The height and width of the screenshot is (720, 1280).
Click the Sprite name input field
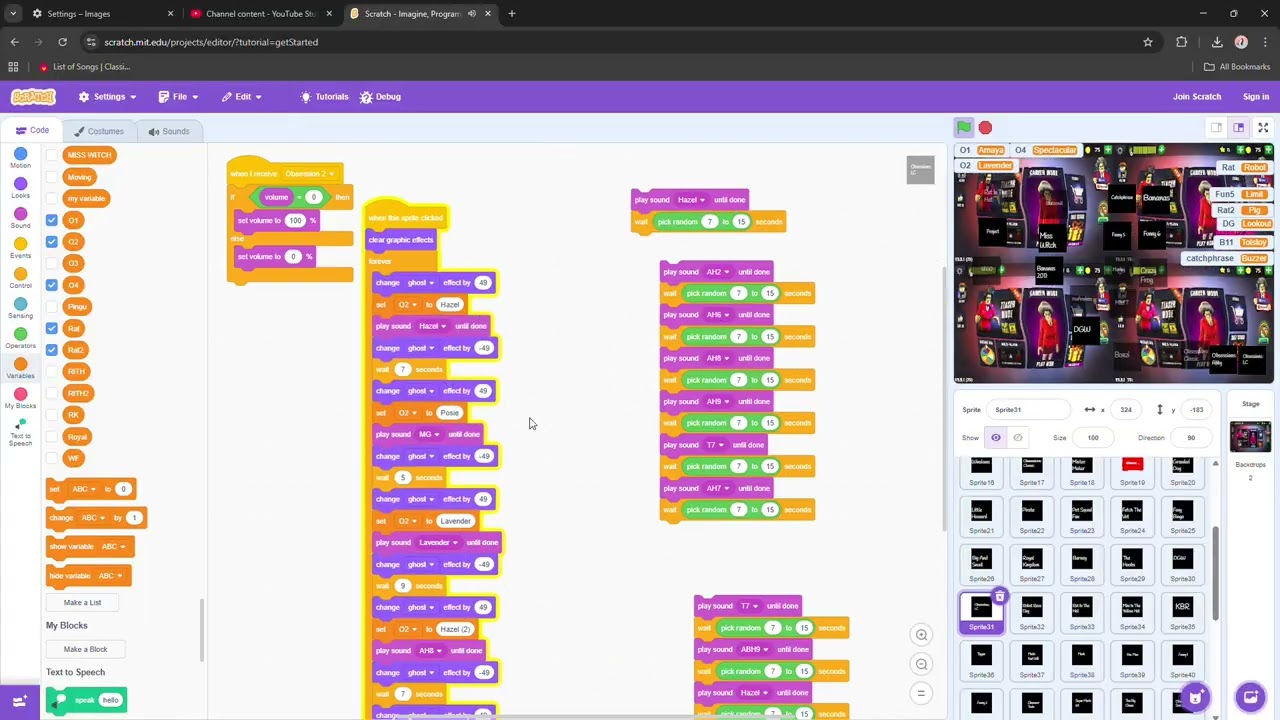point(1029,410)
